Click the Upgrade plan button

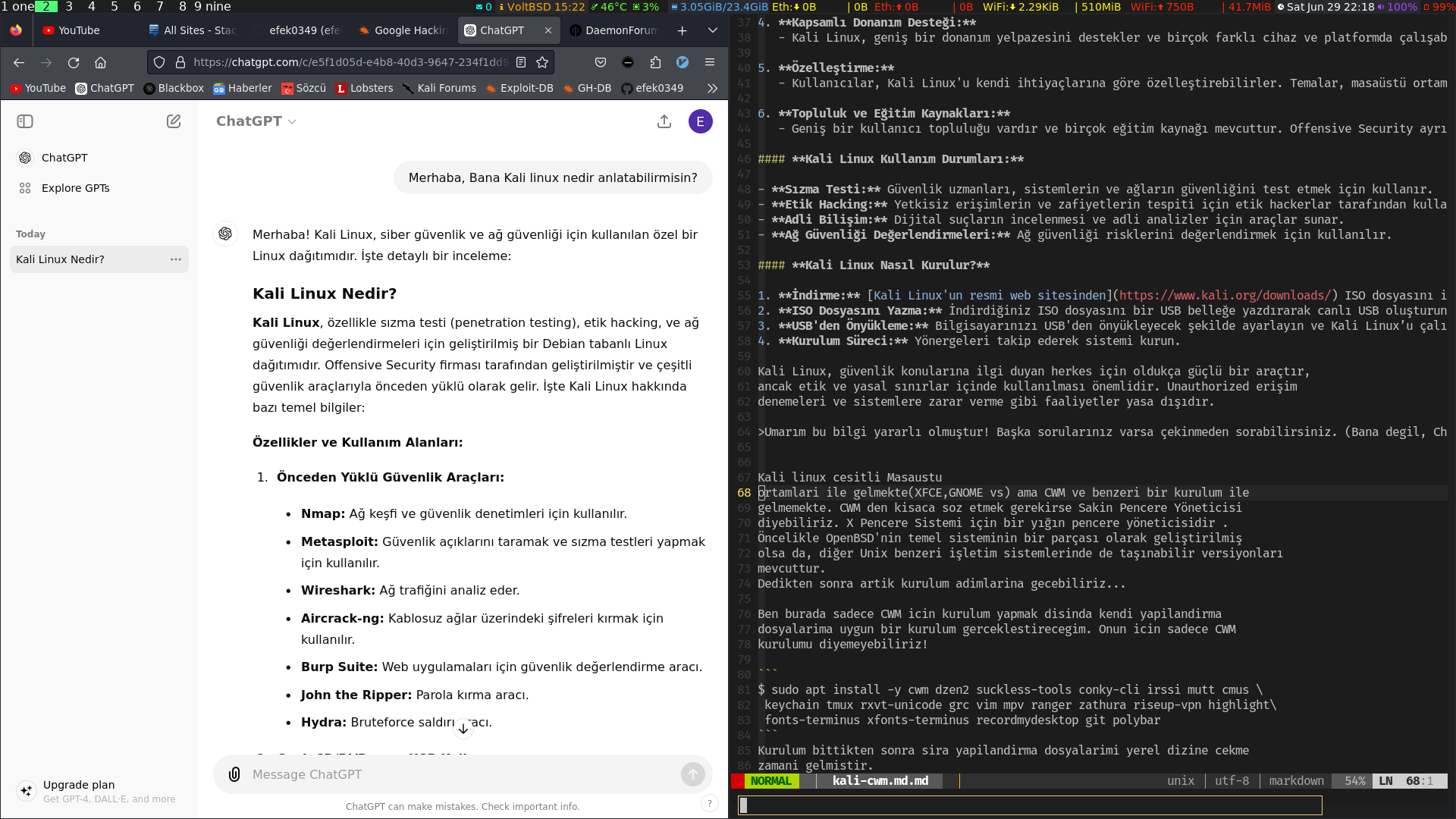(x=99, y=791)
